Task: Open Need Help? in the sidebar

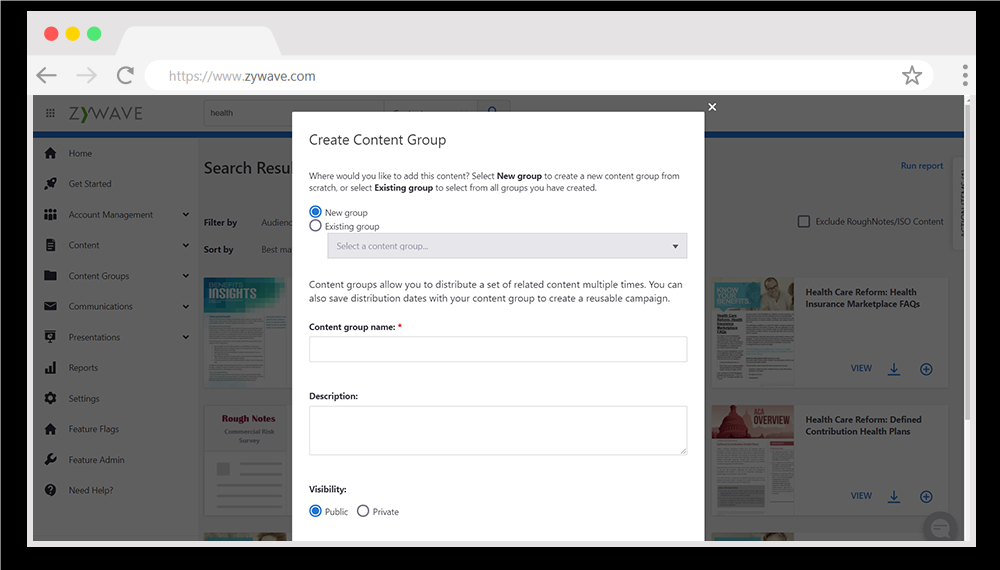Action: [x=91, y=490]
